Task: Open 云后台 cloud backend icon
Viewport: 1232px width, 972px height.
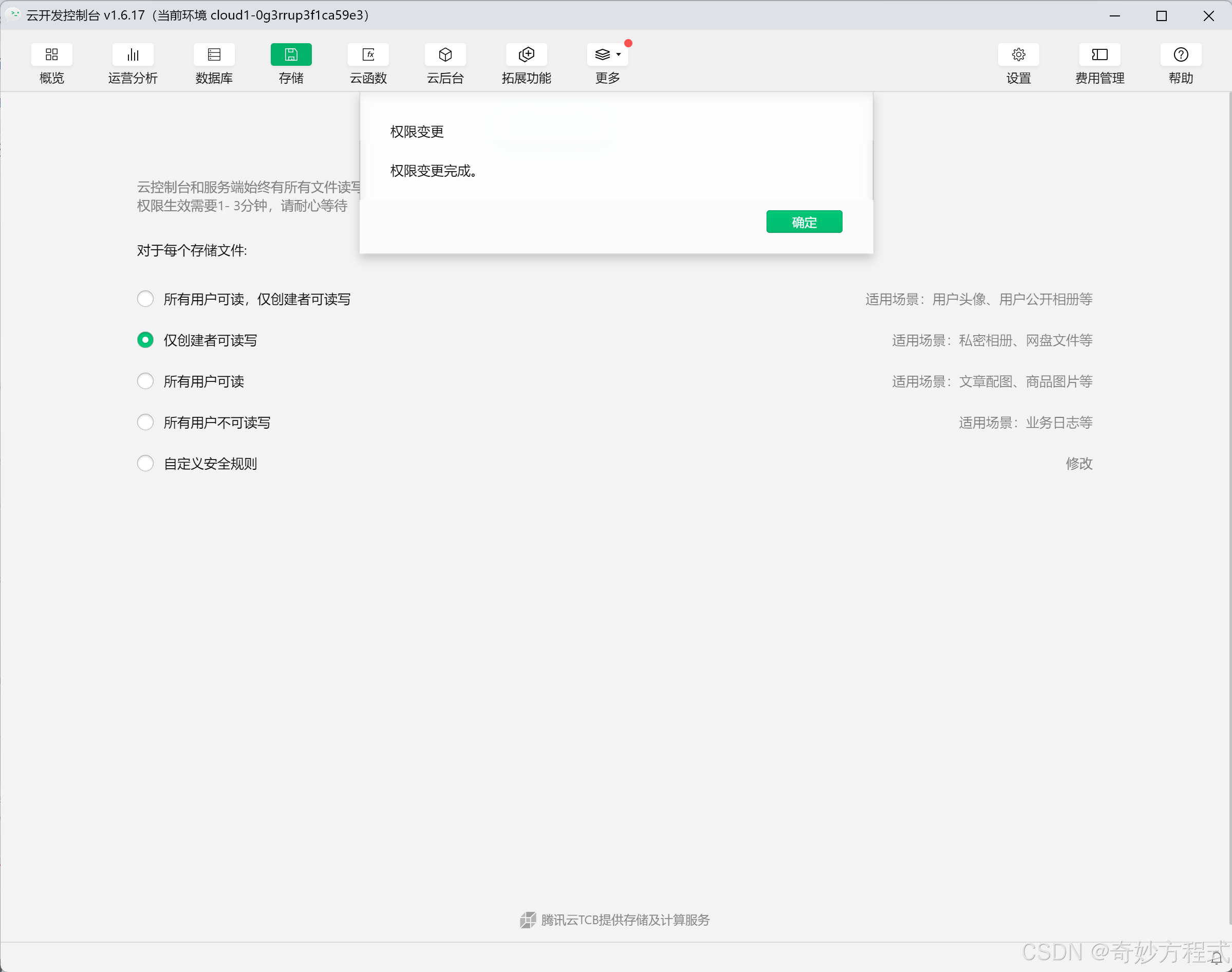Action: coord(445,54)
